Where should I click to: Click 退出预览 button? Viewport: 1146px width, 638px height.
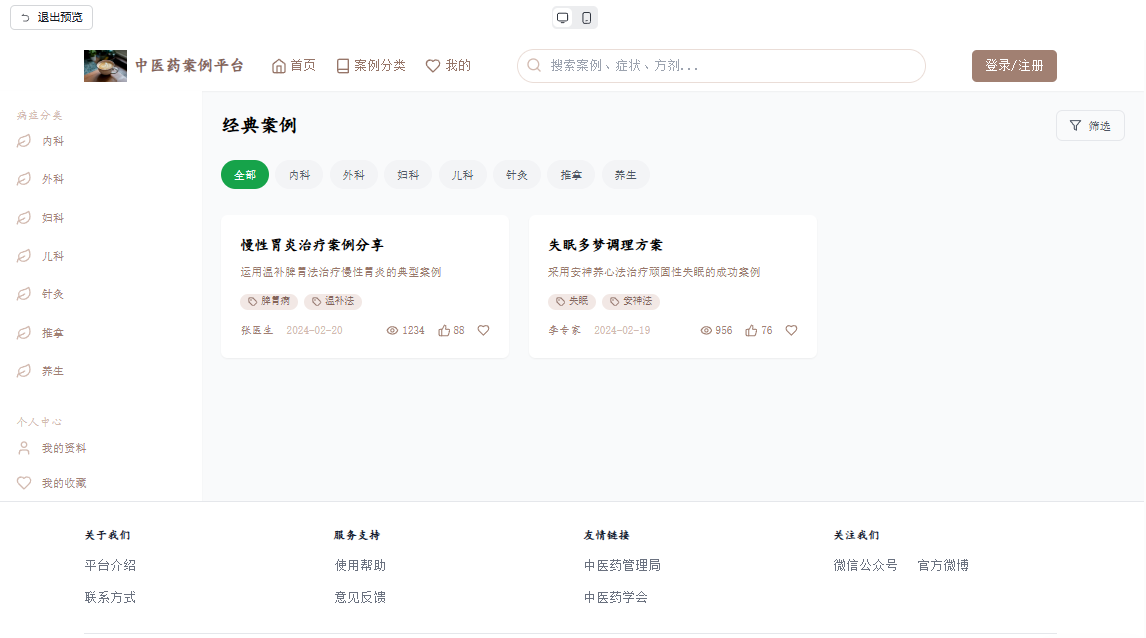coord(51,18)
